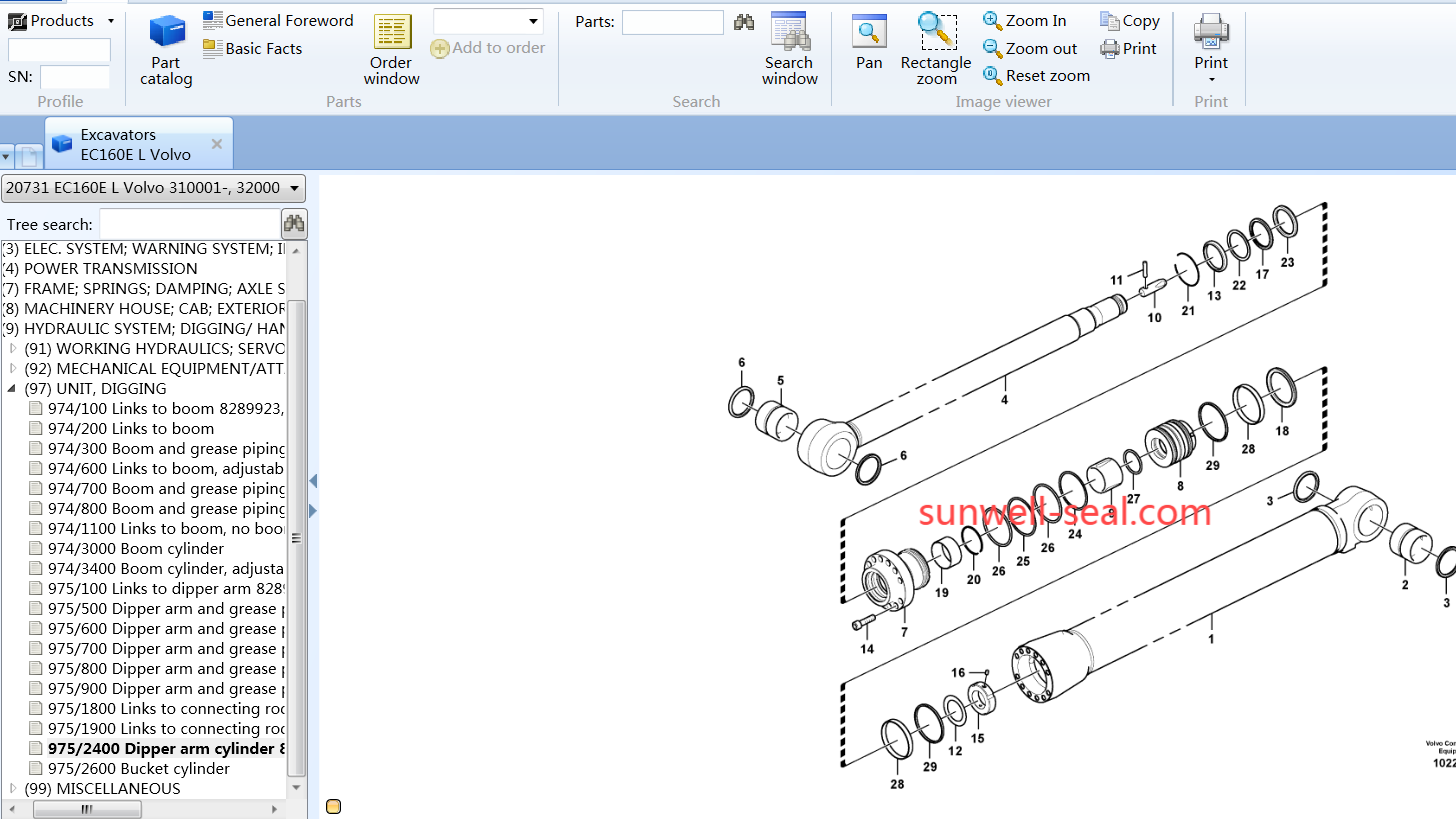Open the Part catalog
1456x819 pixels.
click(x=166, y=50)
